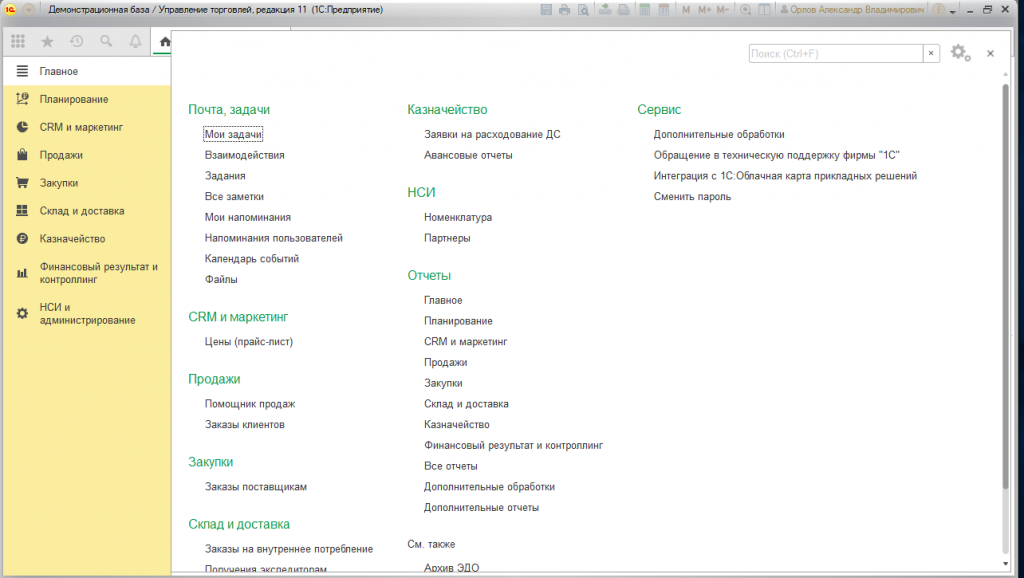This screenshot has height=578, width=1024.
Task: Click НСИ и администрирование gear icon
Action: [22, 313]
